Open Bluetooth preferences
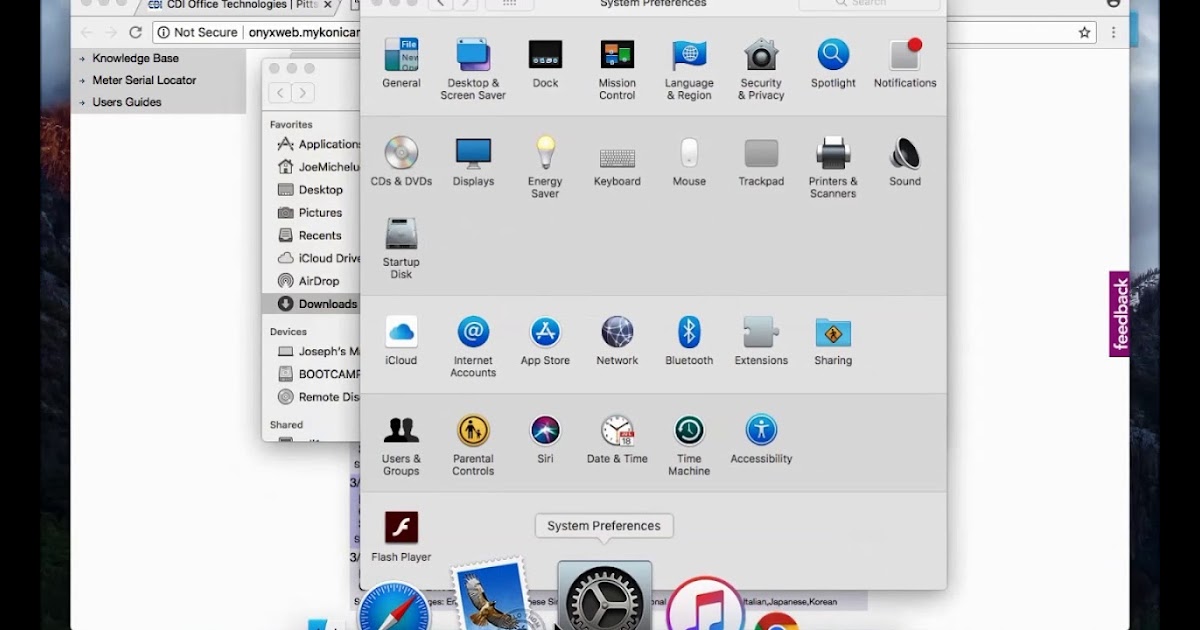 click(689, 340)
